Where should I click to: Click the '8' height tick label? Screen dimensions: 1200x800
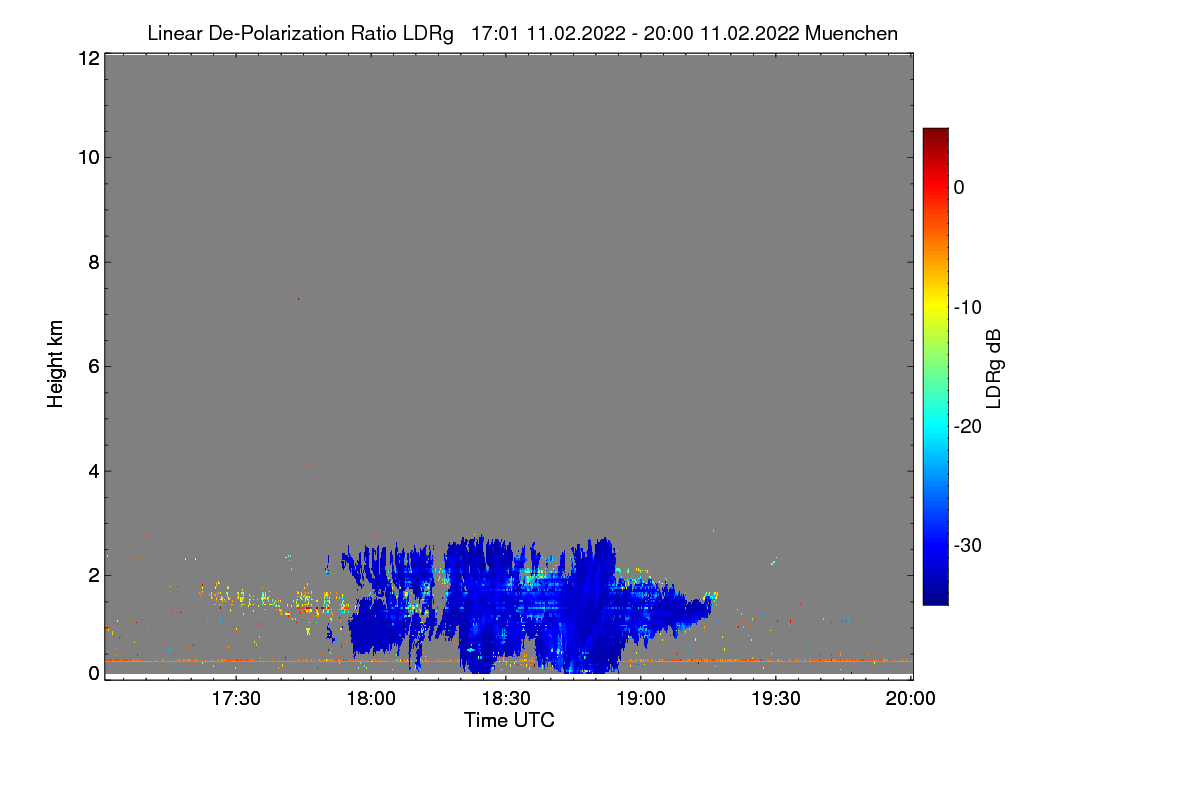93,262
